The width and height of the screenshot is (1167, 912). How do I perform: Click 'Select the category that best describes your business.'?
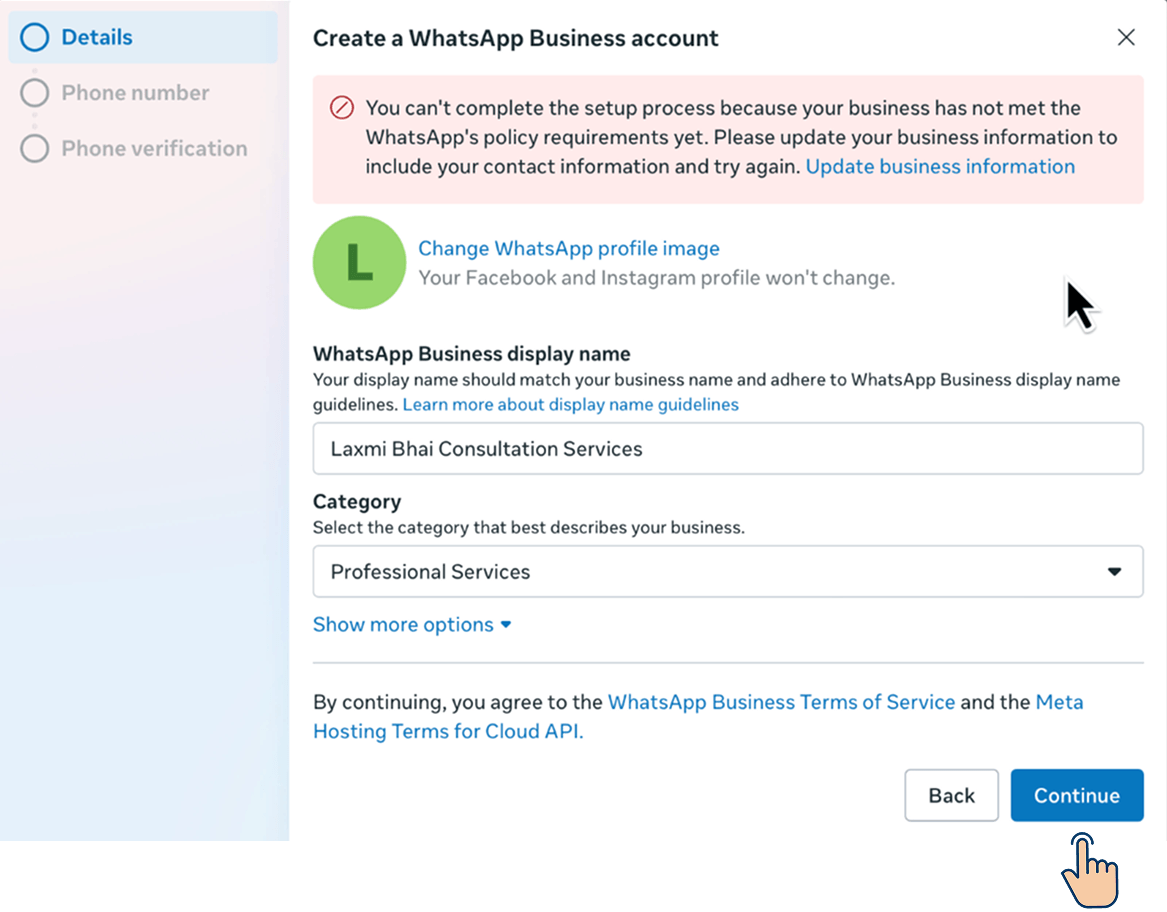(528, 527)
